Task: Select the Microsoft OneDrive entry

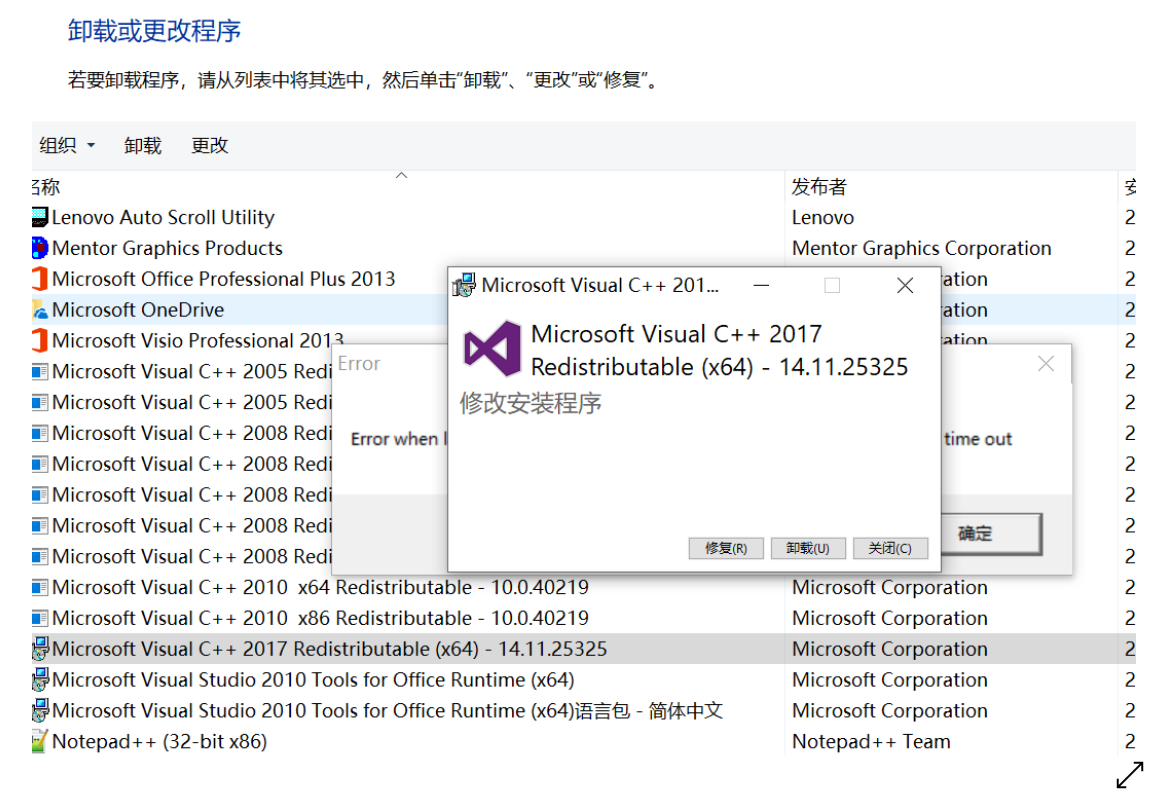Action: (138, 310)
